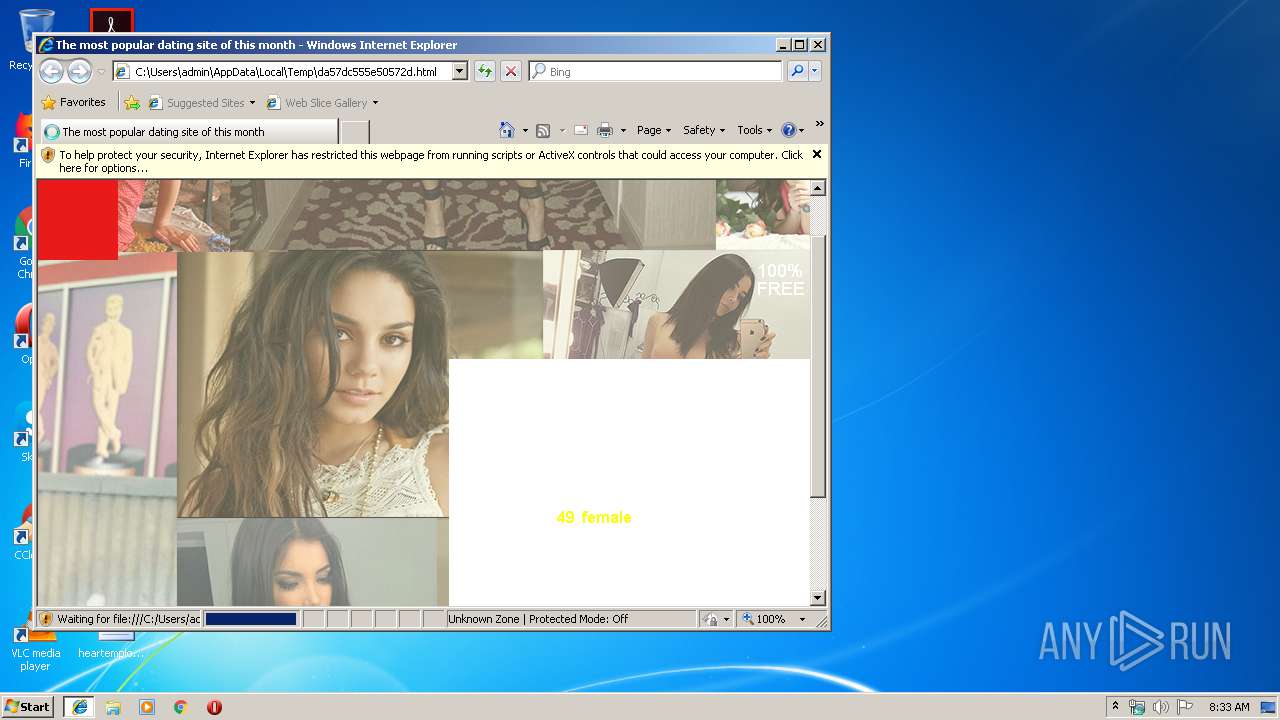Expand the Feeds dropdown arrow
This screenshot has height=720, width=1280.
(561, 130)
